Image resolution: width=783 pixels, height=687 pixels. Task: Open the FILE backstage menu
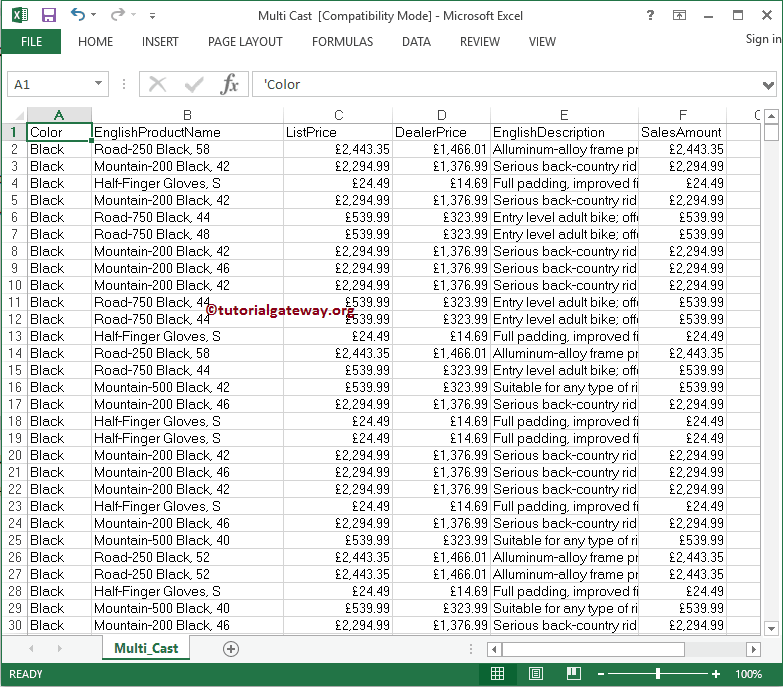pos(31,42)
